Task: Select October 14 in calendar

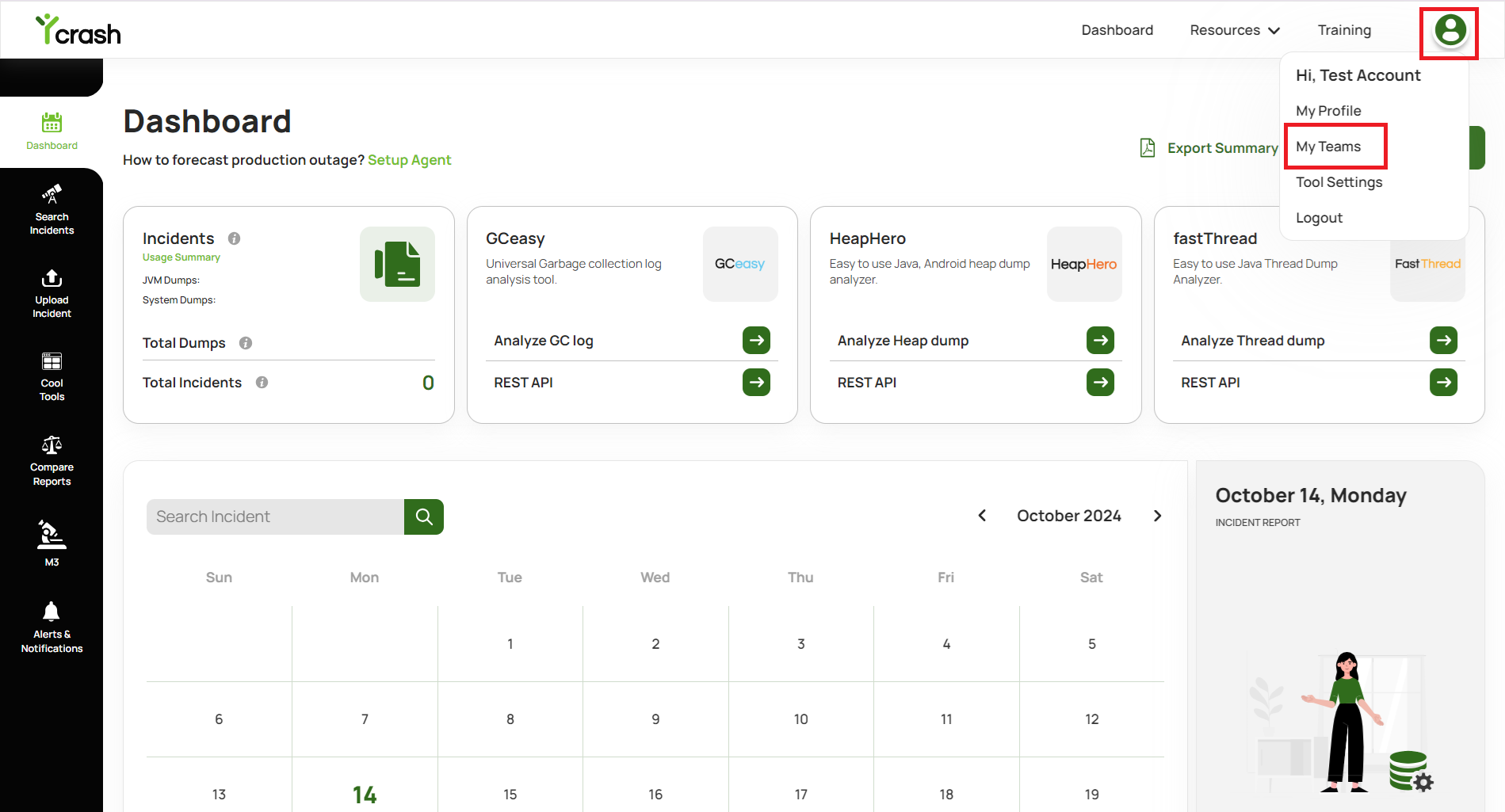Action: click(x=365, y=794)
